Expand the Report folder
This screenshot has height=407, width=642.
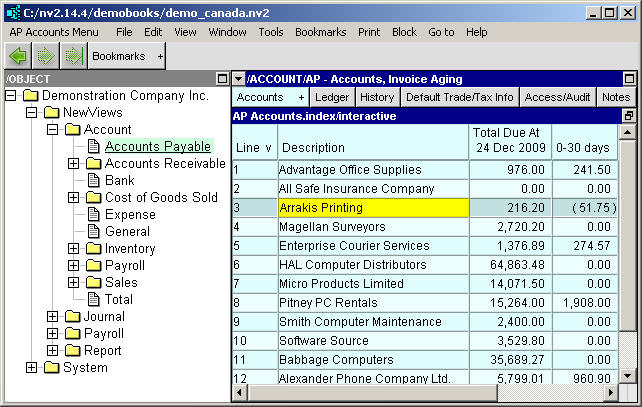pos(52,350)
